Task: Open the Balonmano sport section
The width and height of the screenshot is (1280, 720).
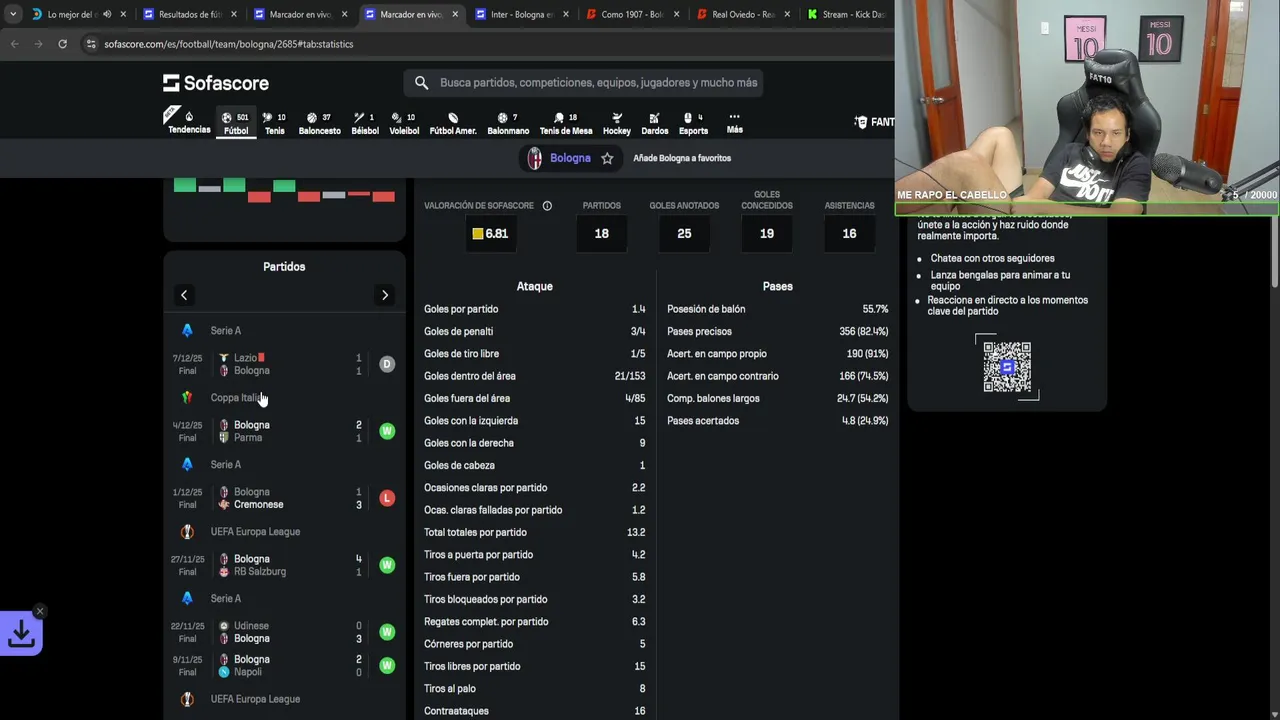Action: (508, 123)
